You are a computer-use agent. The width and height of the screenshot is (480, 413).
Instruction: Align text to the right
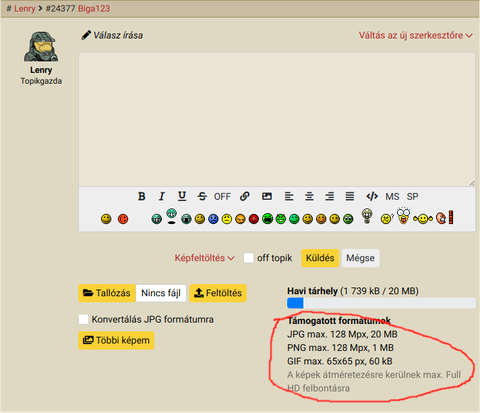330,196
